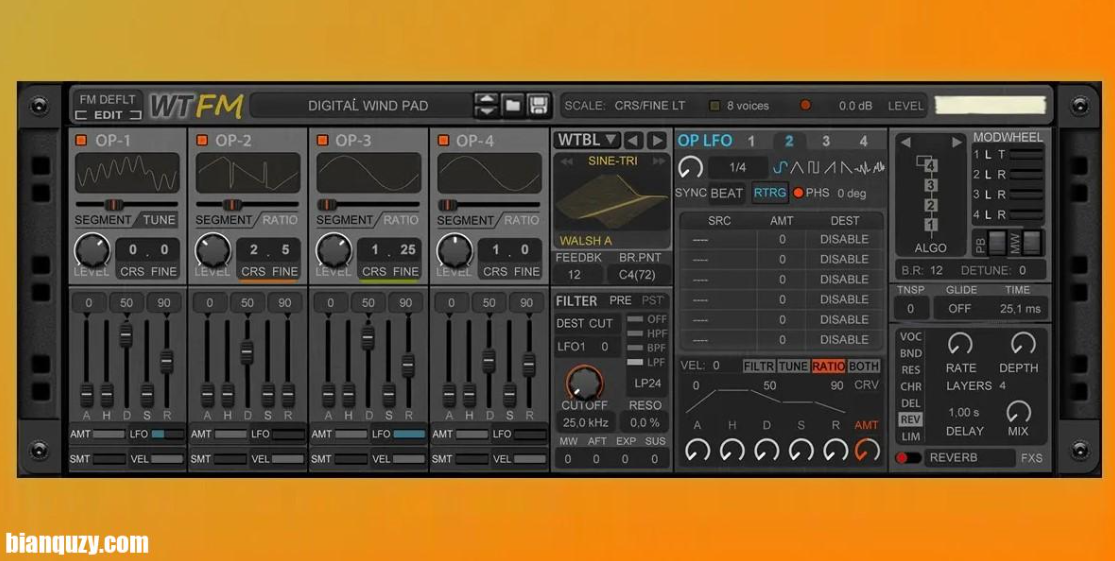
Task: Switch to OP LFO tab 4
Action: click(x=863, y=141)
